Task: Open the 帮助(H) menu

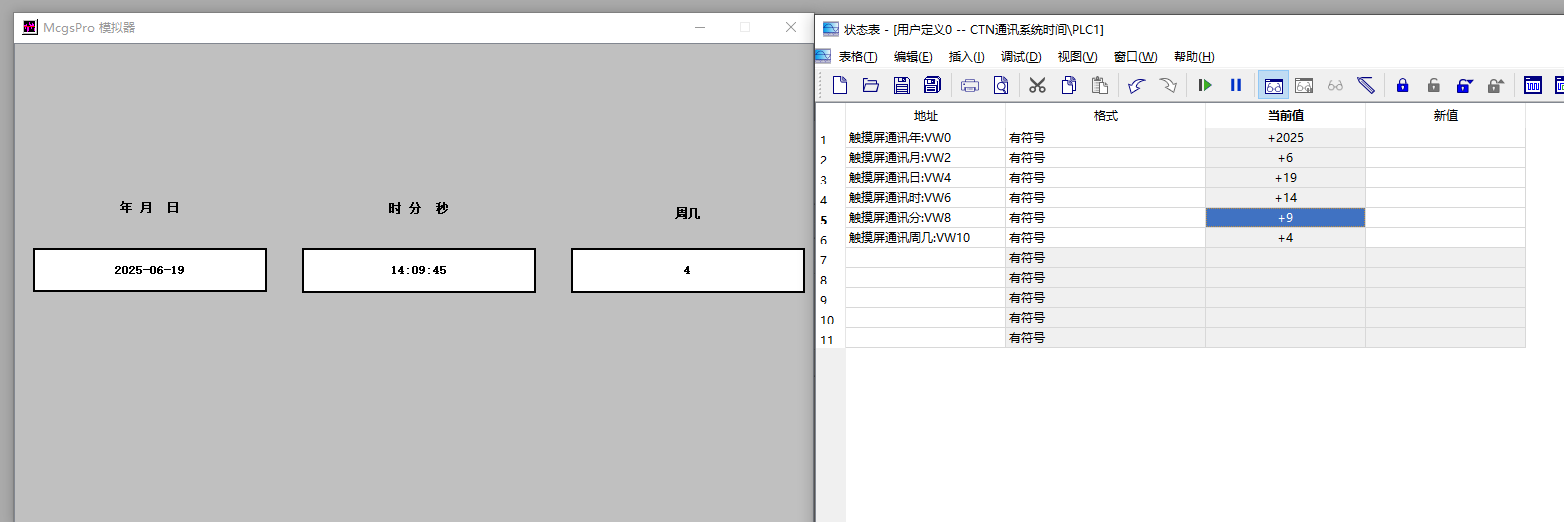Action: (1194, 57)
